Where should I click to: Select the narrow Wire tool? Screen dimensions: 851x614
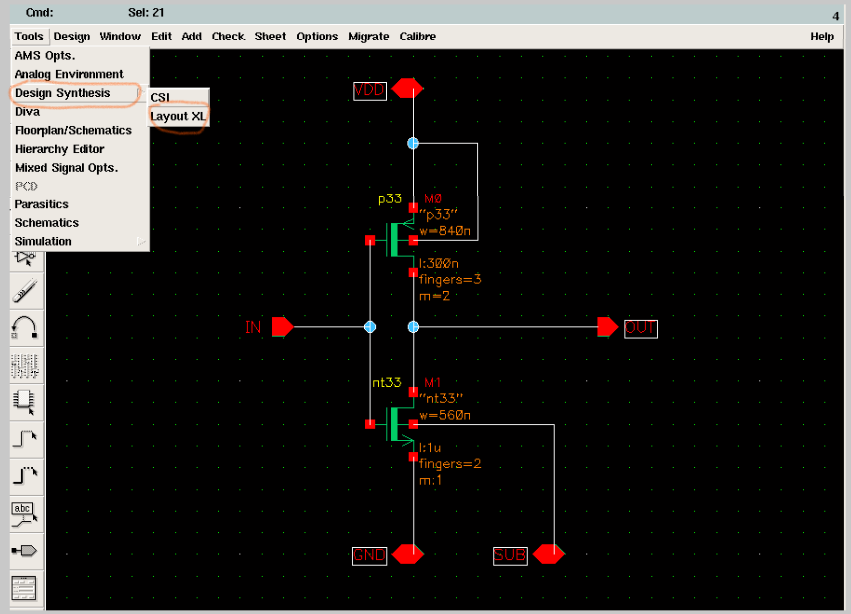tap(25, 438)
